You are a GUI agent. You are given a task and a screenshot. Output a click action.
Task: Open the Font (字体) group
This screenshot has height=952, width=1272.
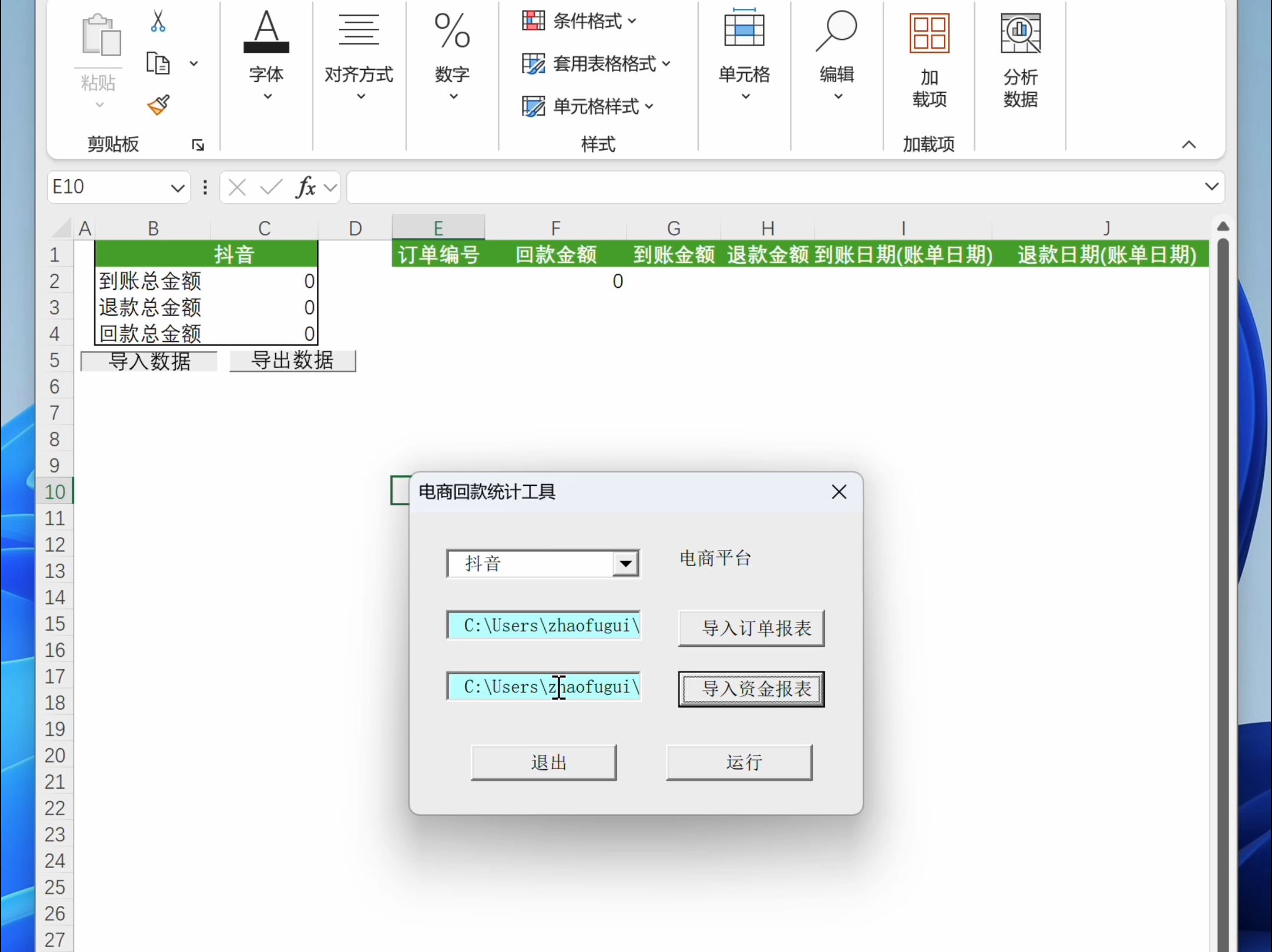coord(266,56)
